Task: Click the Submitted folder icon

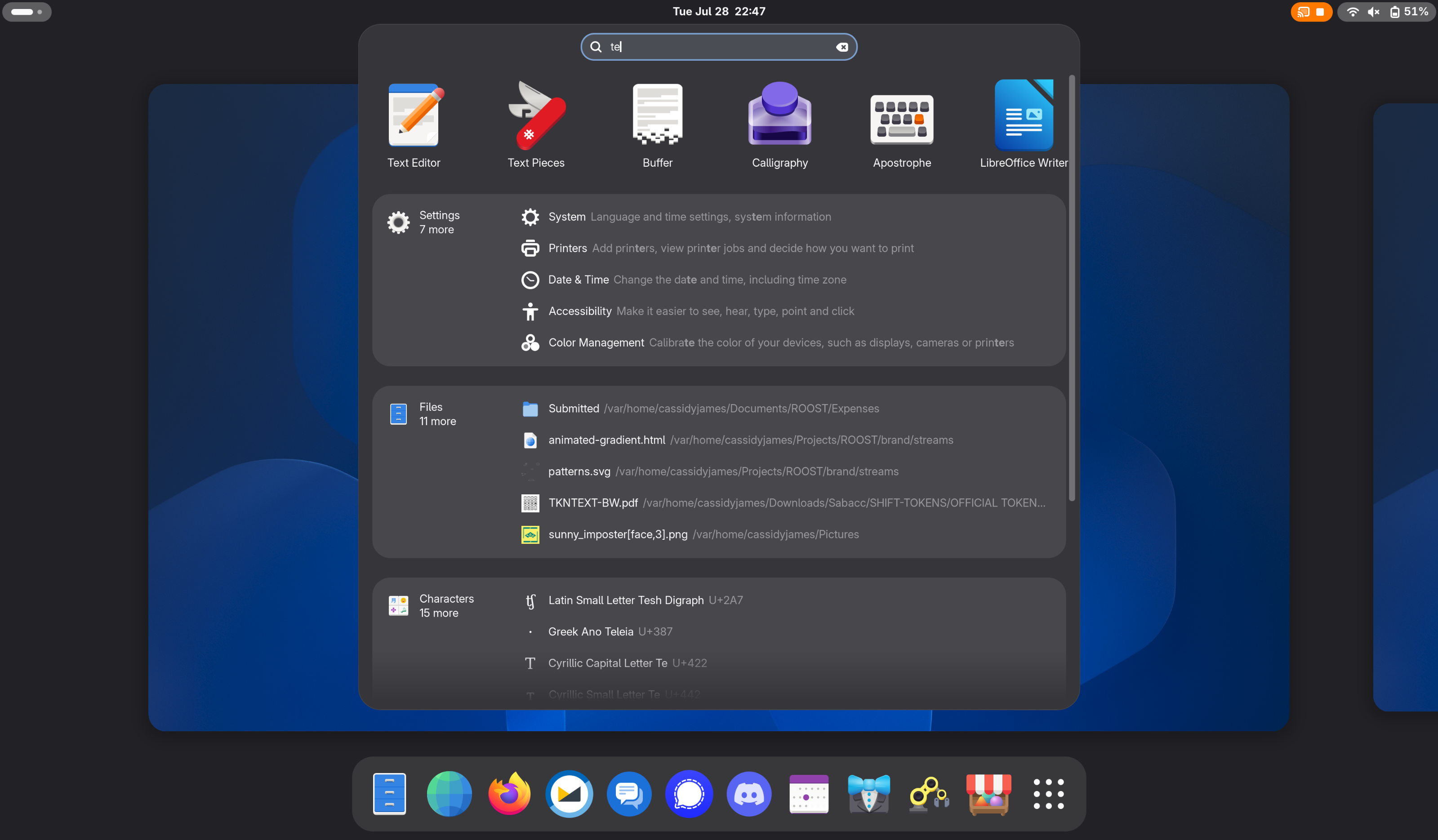Action: coord(530,409)
